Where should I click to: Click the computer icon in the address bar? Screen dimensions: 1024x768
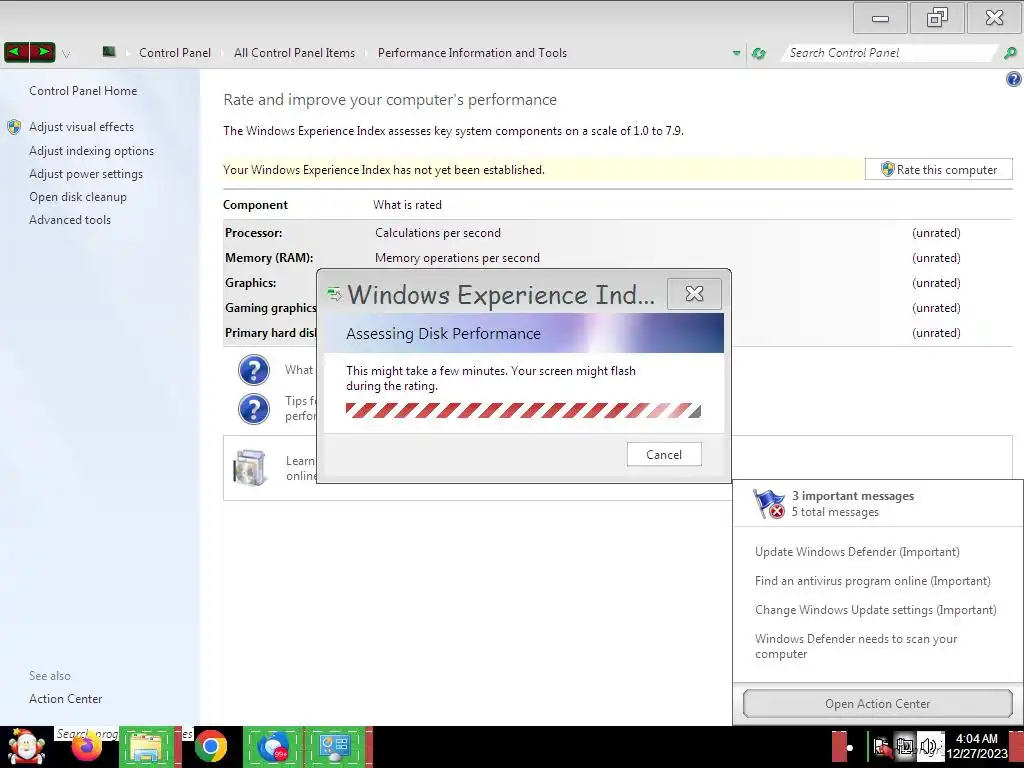[109, 52]
